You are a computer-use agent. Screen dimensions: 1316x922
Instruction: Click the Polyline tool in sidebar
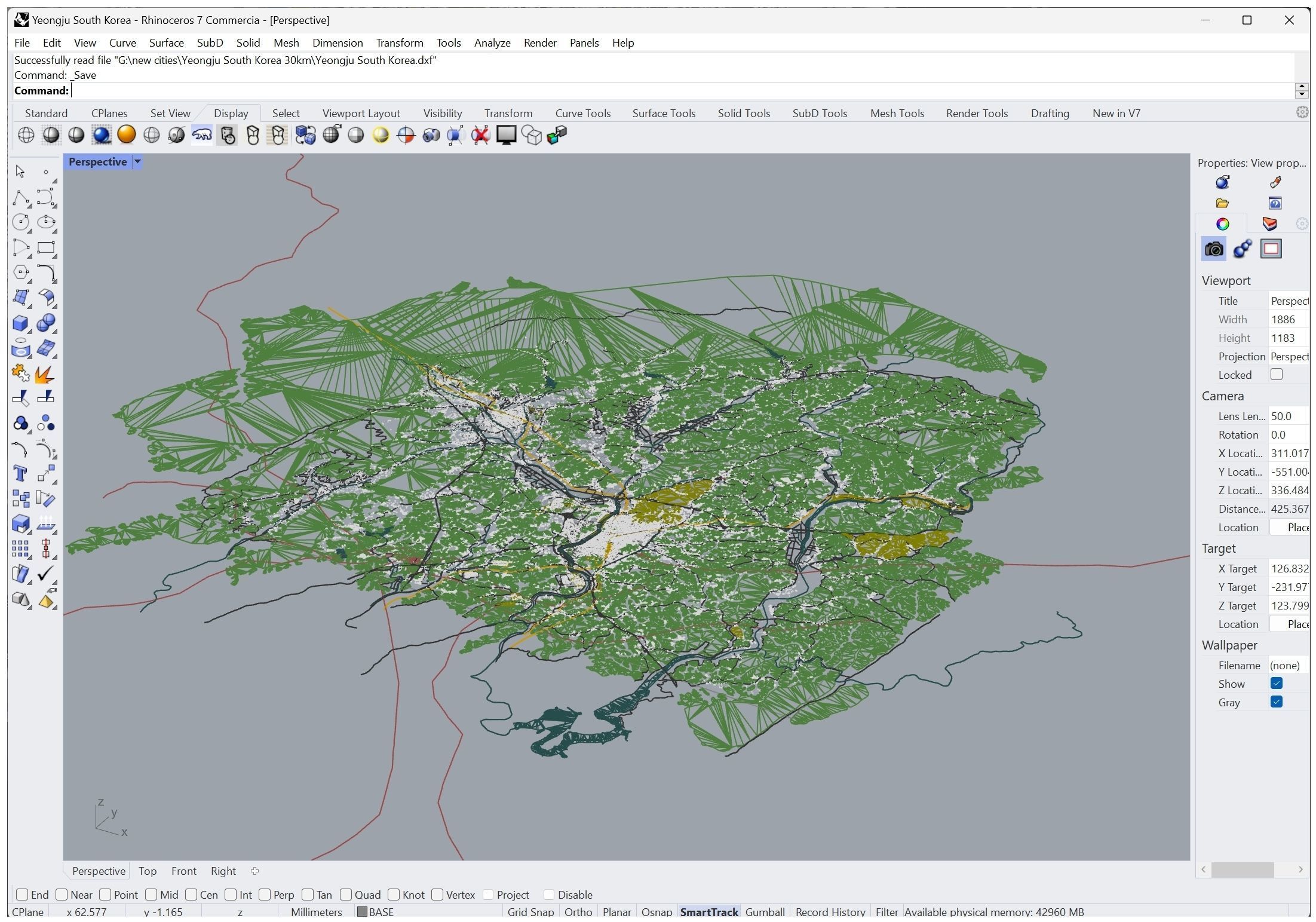(x=20, y=197)
